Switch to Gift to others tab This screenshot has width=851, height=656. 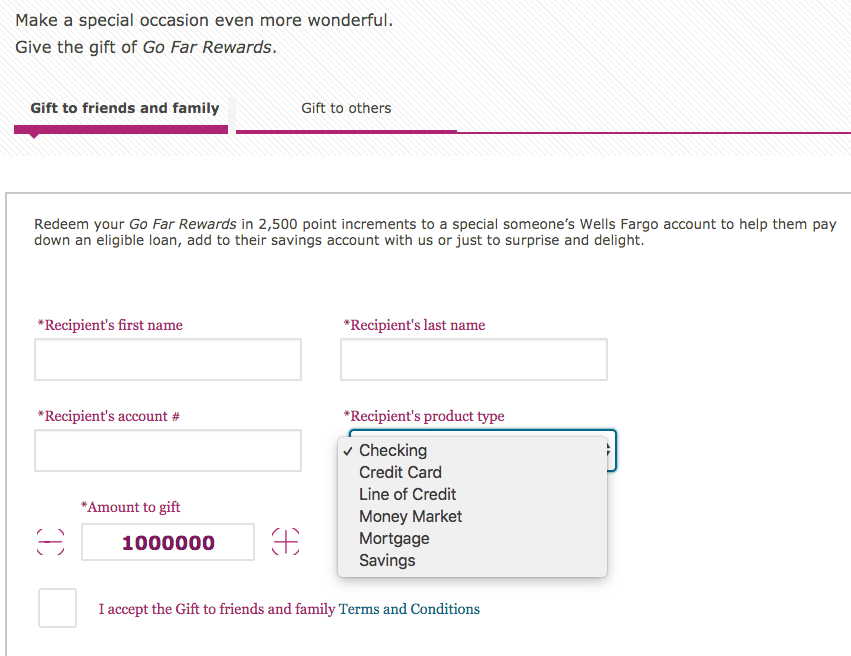pos(346,109)
